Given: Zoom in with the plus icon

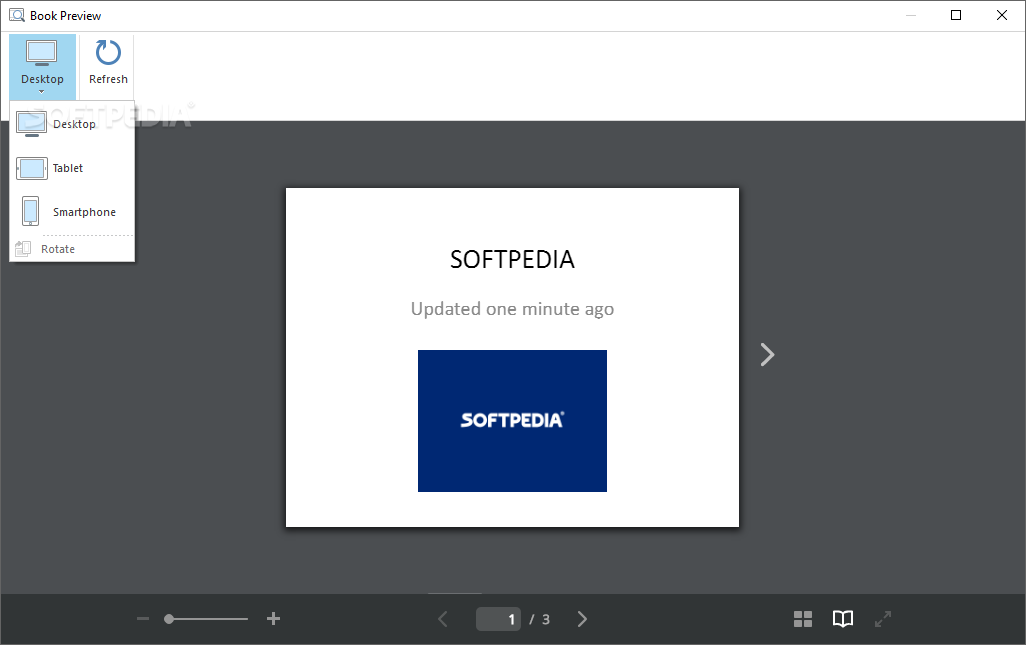Looking at the screenshot, I should pos(274,619).
